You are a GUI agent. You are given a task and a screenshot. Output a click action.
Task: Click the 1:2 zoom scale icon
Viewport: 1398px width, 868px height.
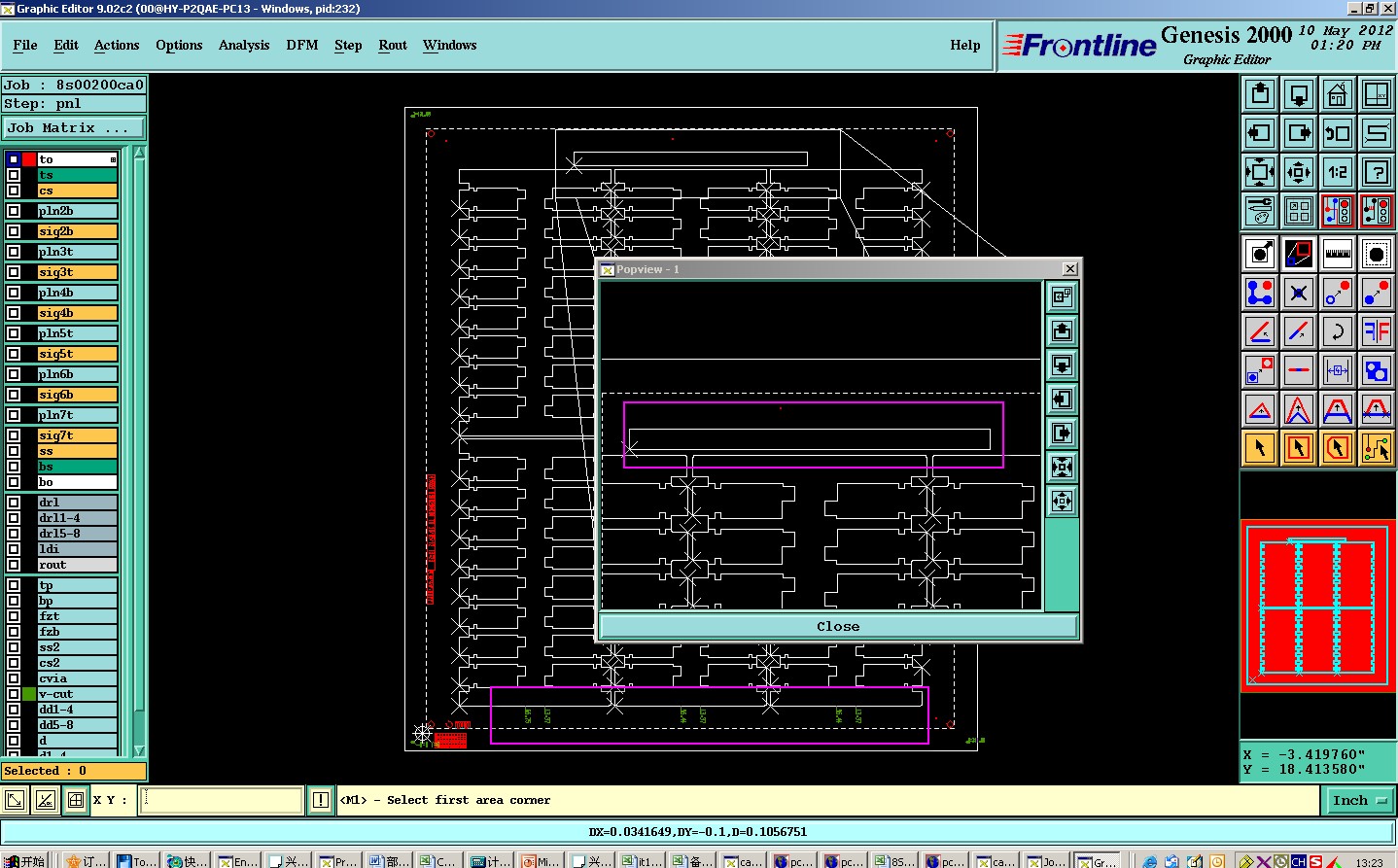[1338, 172]
